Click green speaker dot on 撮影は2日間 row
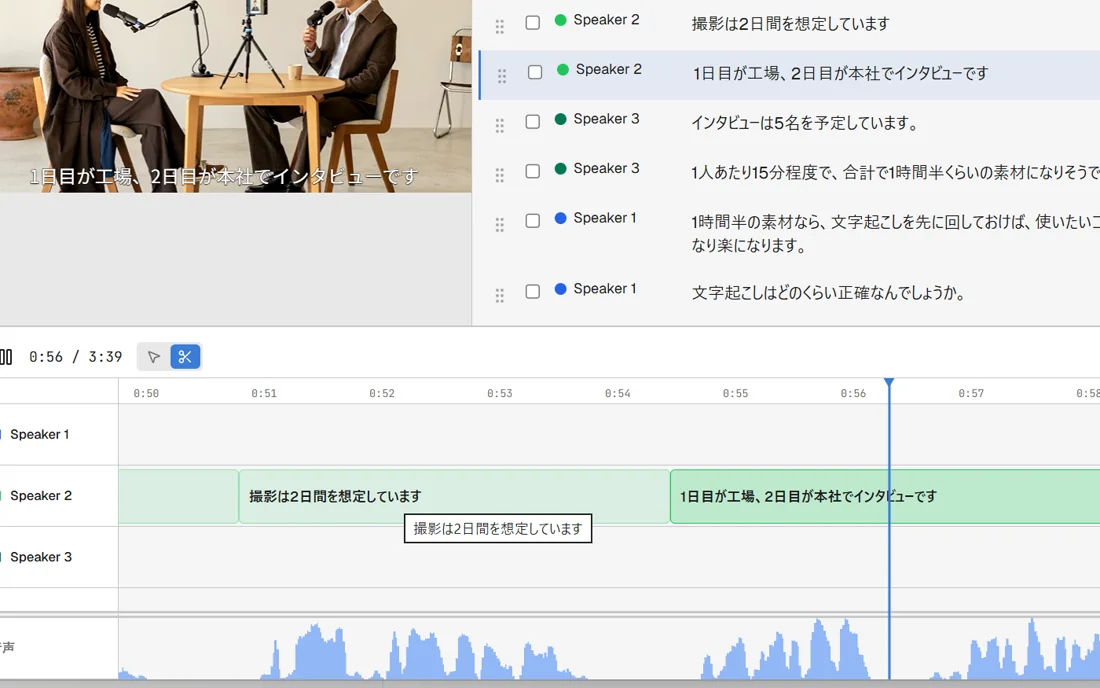This screenshot has height=688, width=1100. click(x=561, y=20)
